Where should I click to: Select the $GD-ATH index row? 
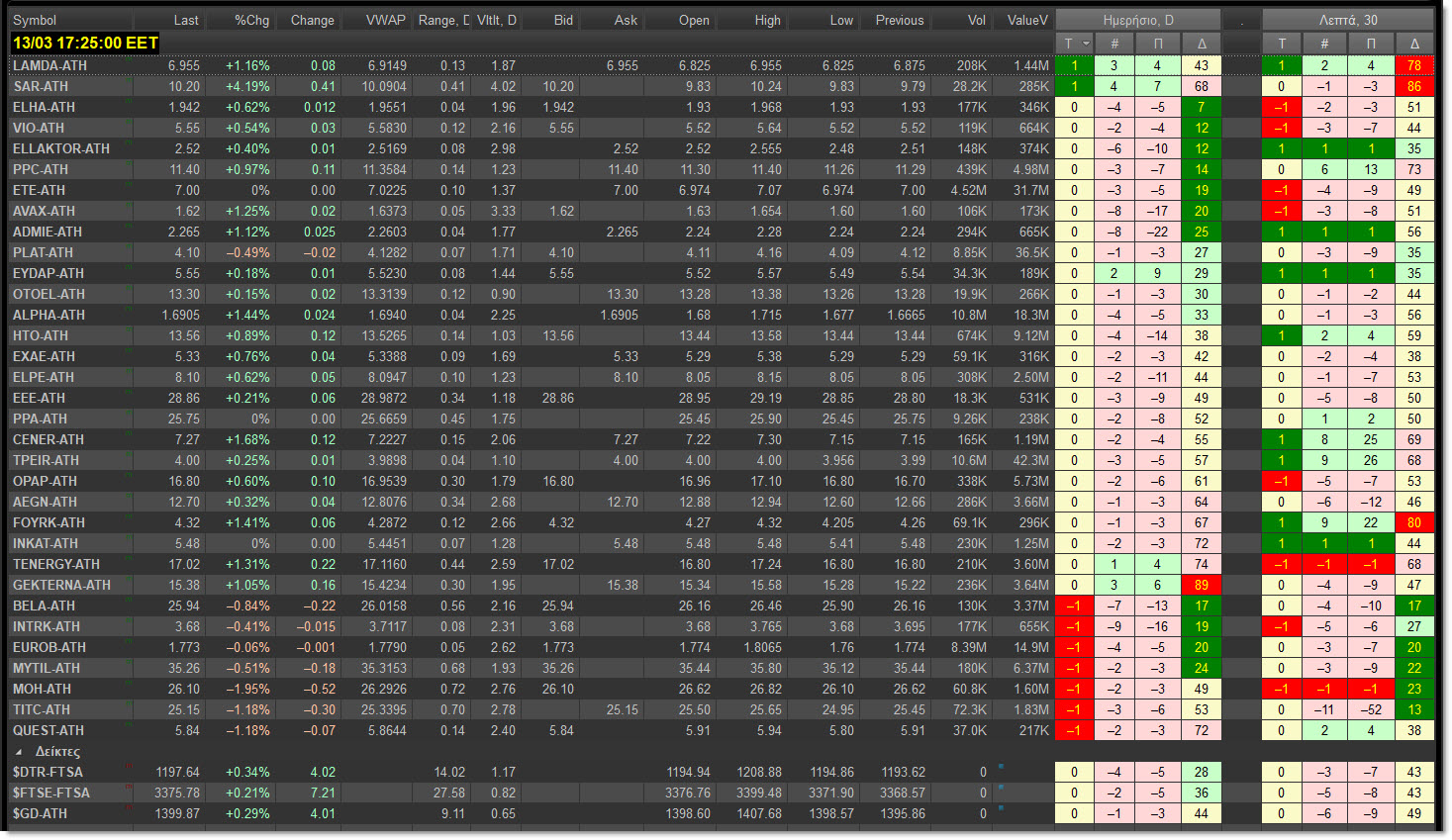(40, 813)
